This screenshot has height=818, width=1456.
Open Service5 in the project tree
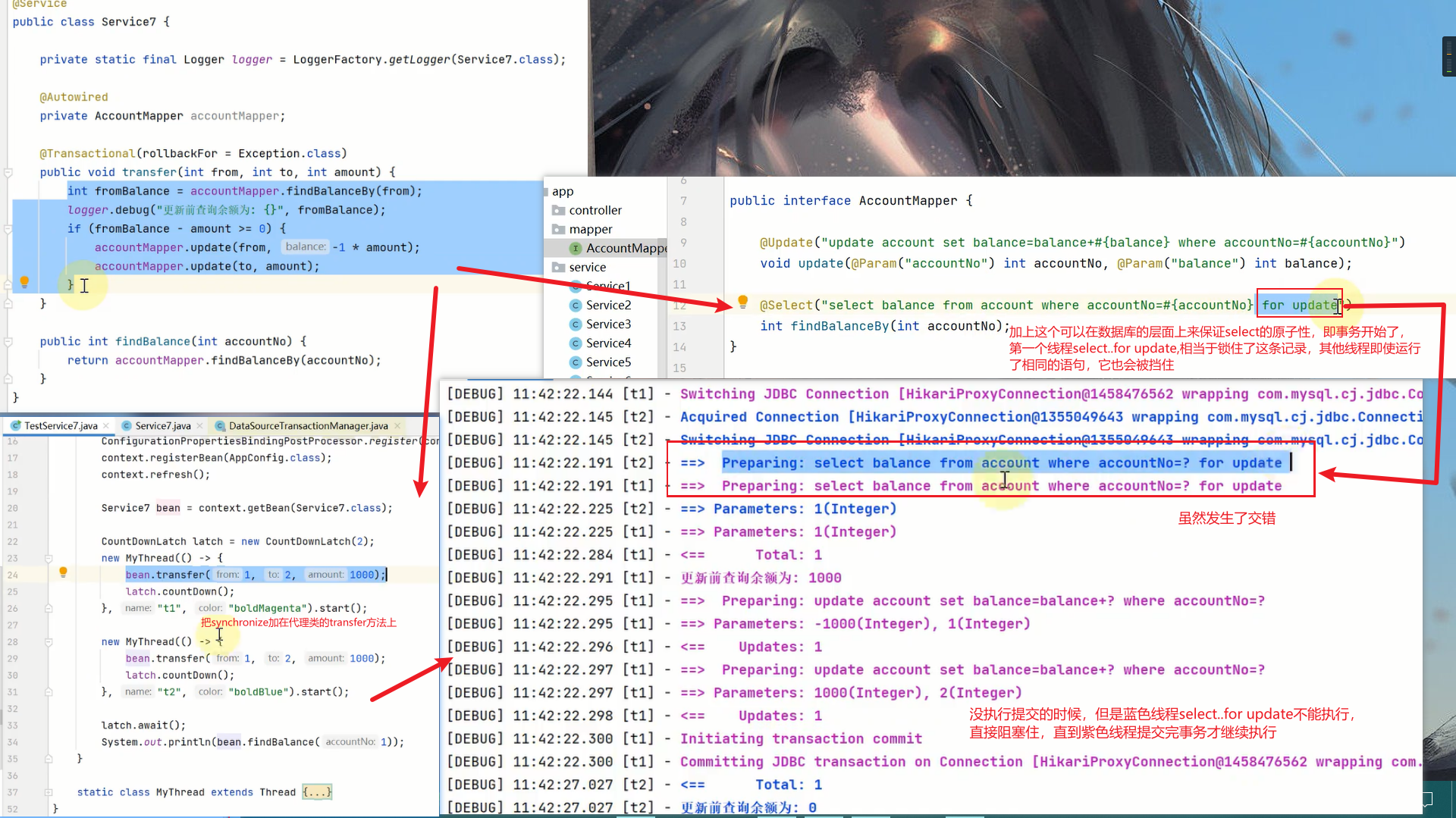[608, 362]
